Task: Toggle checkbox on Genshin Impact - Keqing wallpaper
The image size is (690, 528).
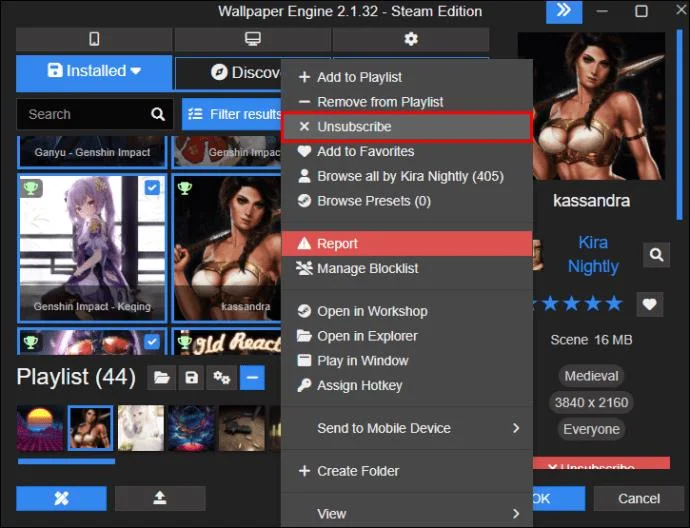Action: point(152,188)
